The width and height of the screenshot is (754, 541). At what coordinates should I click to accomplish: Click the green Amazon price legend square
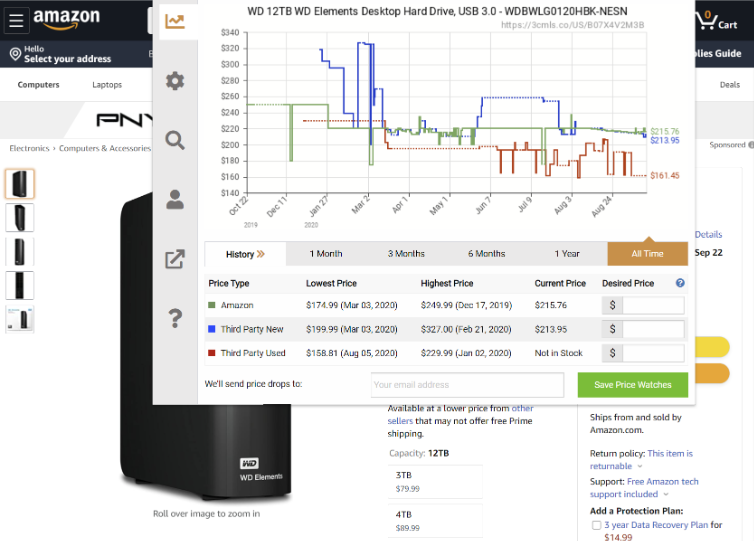pos(212,305)
